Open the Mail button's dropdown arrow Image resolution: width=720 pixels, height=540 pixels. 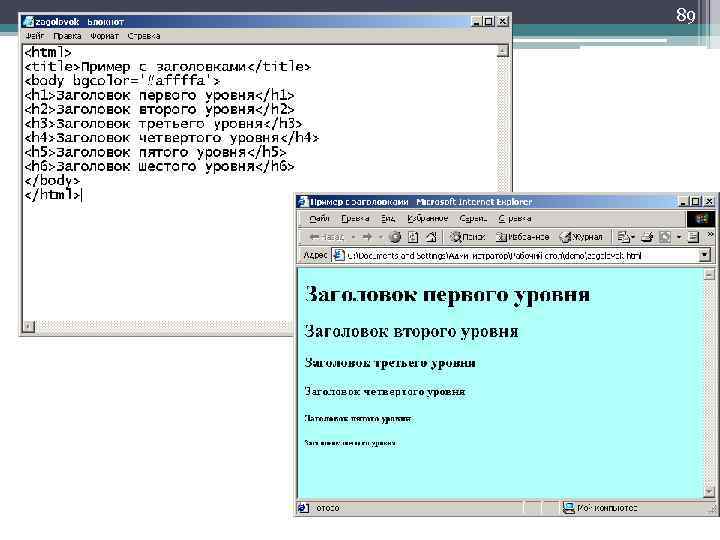pos(633,237)
